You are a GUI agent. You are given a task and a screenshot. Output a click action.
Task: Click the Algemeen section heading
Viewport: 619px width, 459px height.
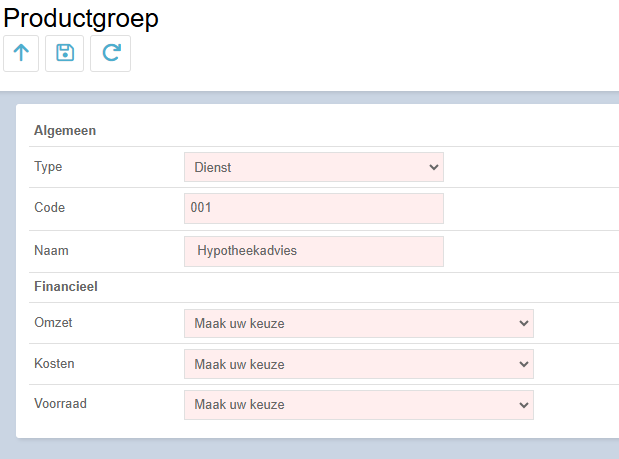[x=65, y=131]
